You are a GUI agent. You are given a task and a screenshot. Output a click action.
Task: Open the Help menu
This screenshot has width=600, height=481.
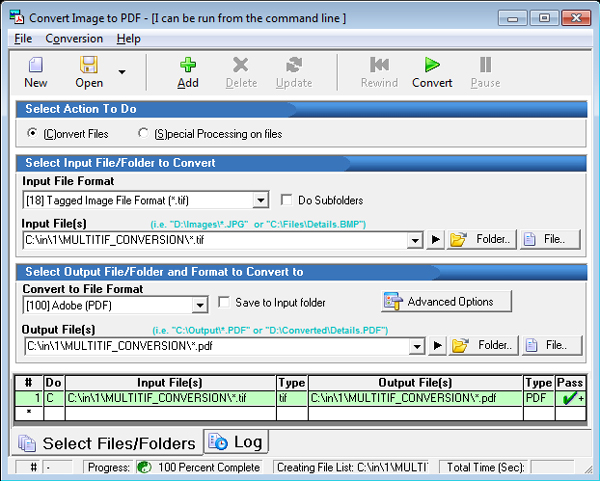tap(128, 38)
